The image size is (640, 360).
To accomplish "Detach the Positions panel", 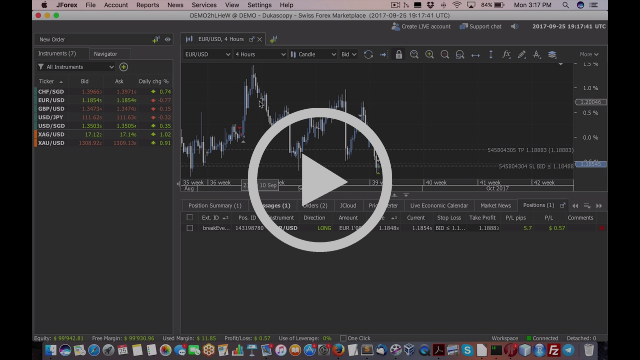I will click(x=562, y=205).
